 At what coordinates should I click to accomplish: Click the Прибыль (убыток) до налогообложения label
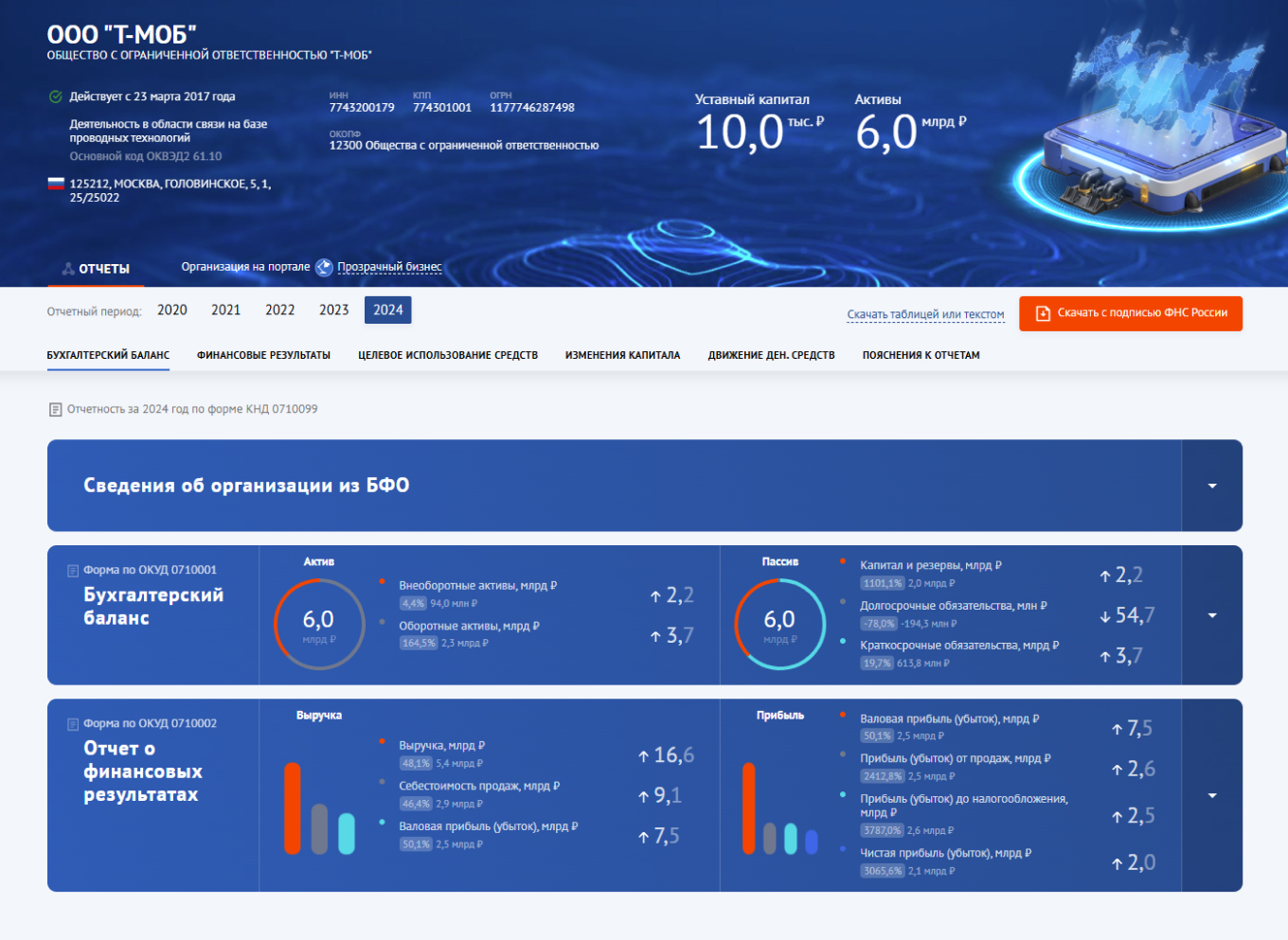tap(964, 806)
